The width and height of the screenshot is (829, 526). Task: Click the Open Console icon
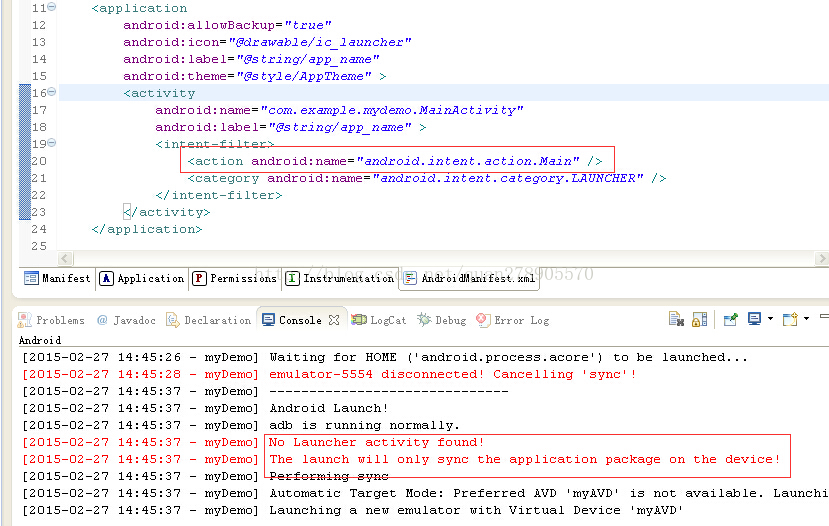tap(790, 319)
